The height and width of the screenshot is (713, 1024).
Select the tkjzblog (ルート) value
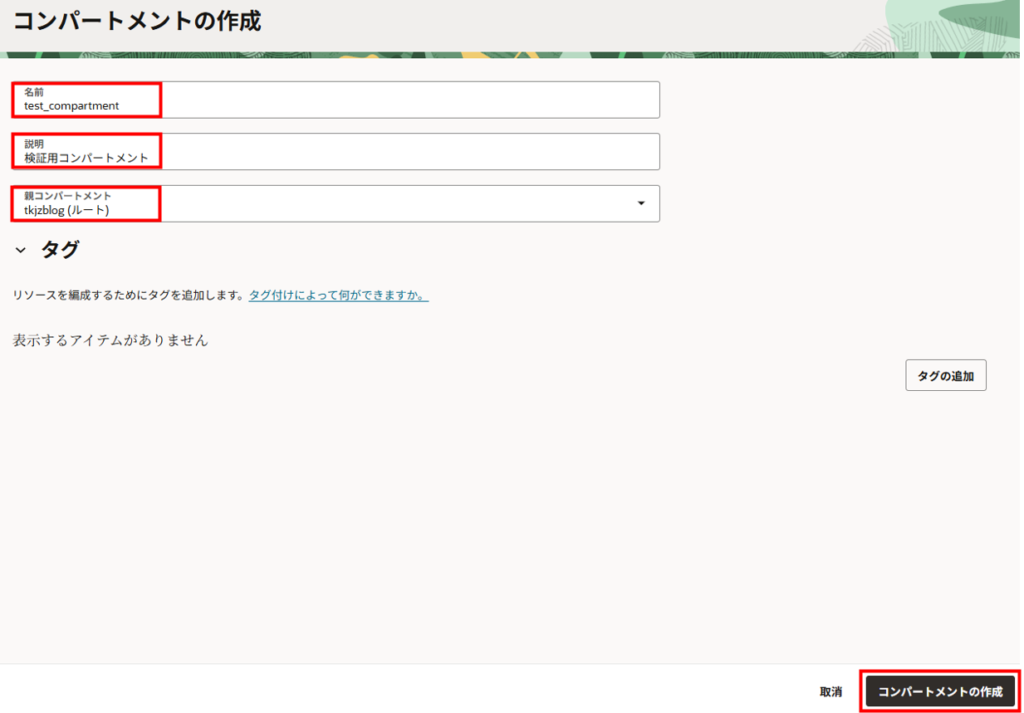(x=66, y=211)
